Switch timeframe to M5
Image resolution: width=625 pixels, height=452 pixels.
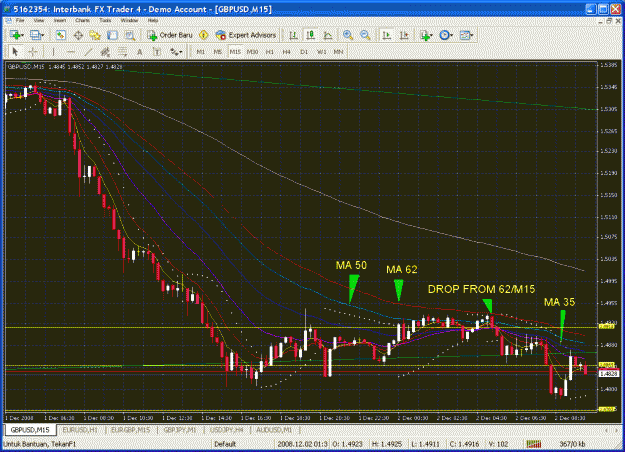click(x=218, y=52)
